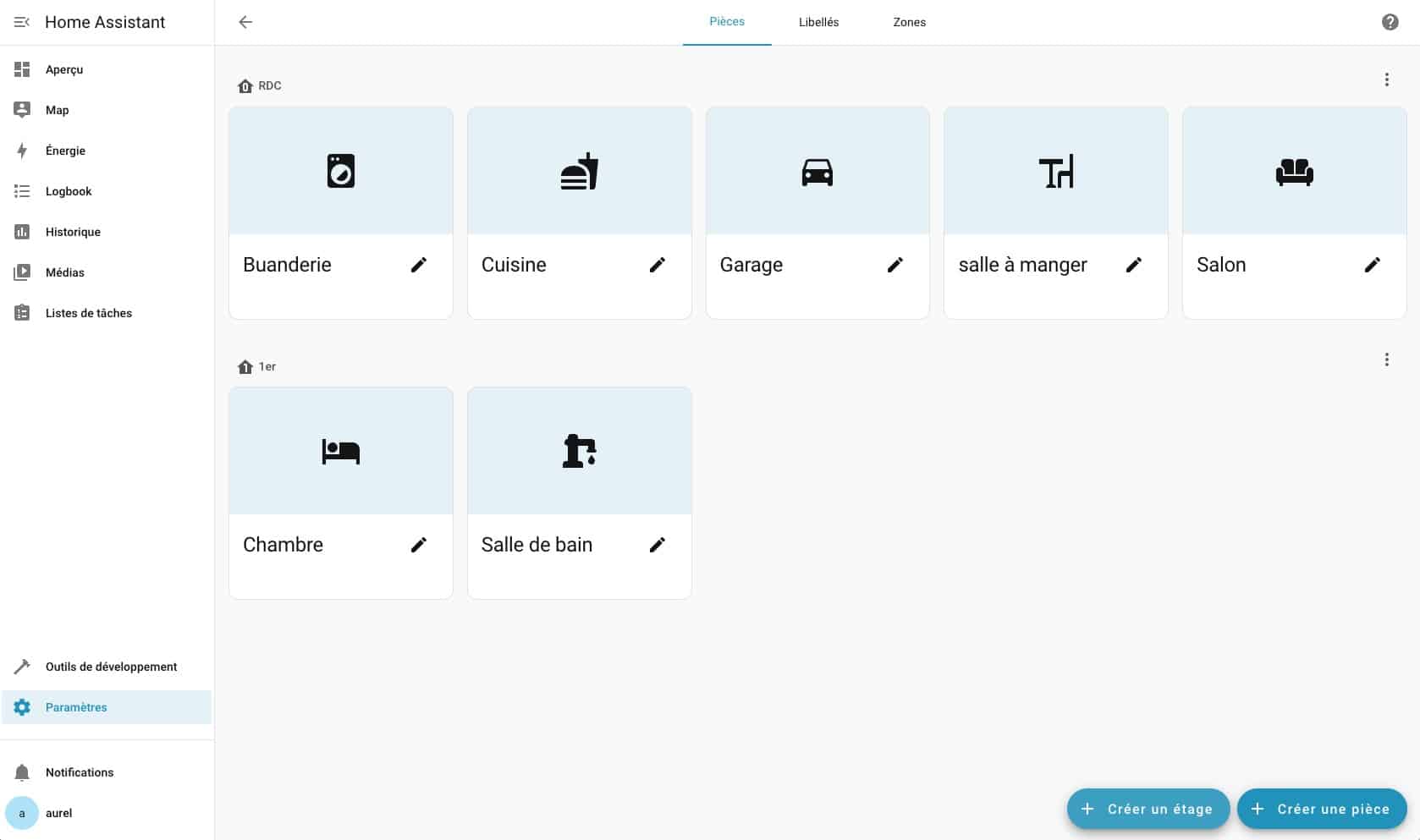
Task: Click the Notifications bell icon
Action: 22,772
